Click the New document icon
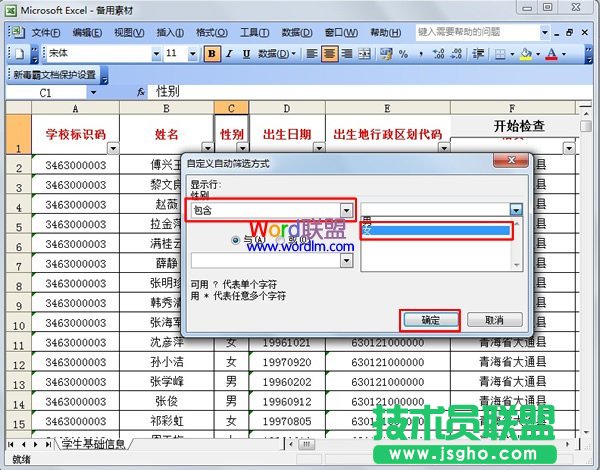Viewport: 600px width, 470px height. [19, 54]
